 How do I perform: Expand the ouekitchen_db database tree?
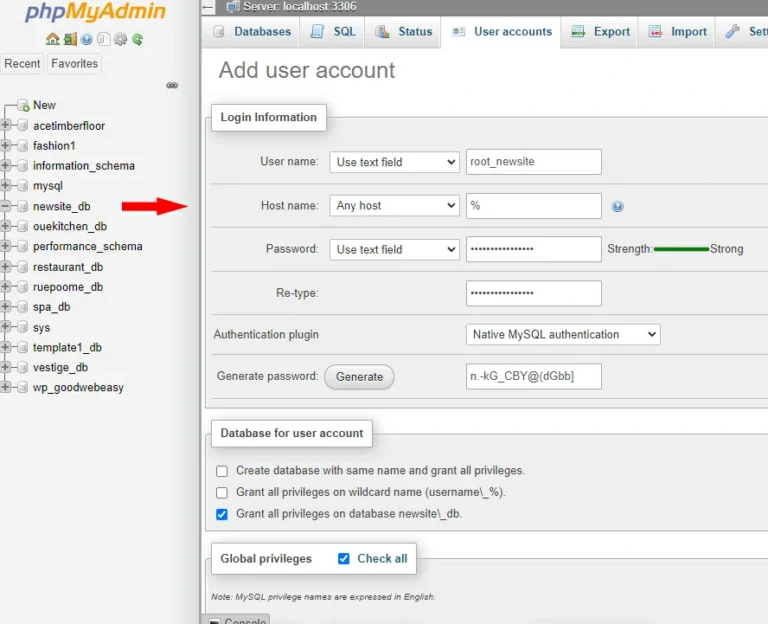pos(5,226)
